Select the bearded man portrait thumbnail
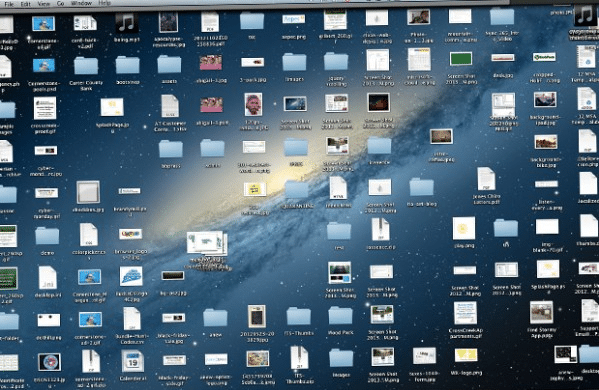The height and width of the screenshot is (390, 599). click(253, 104)
